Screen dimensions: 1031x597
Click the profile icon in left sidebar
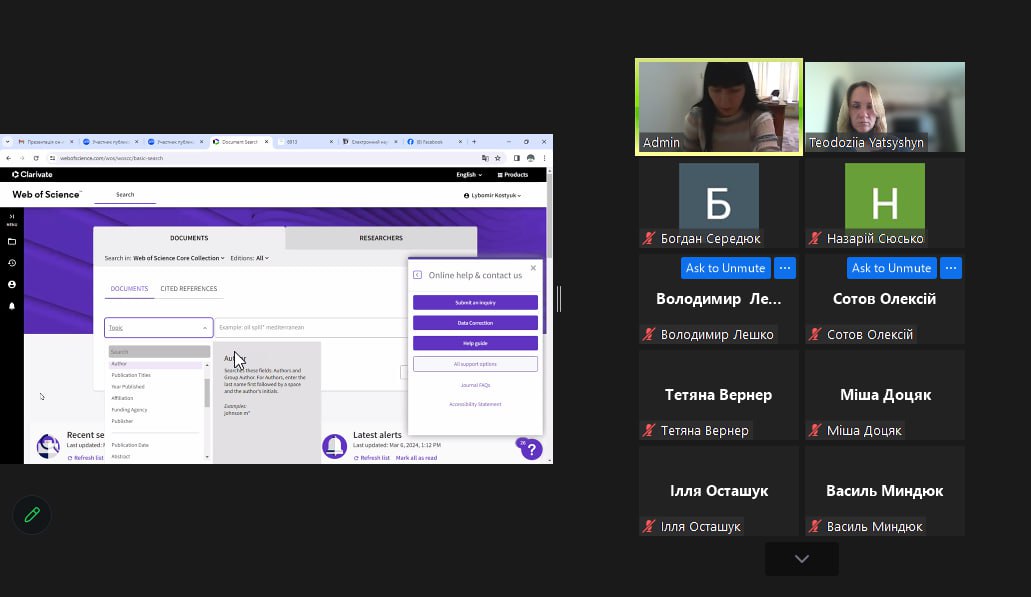point(12,285)
